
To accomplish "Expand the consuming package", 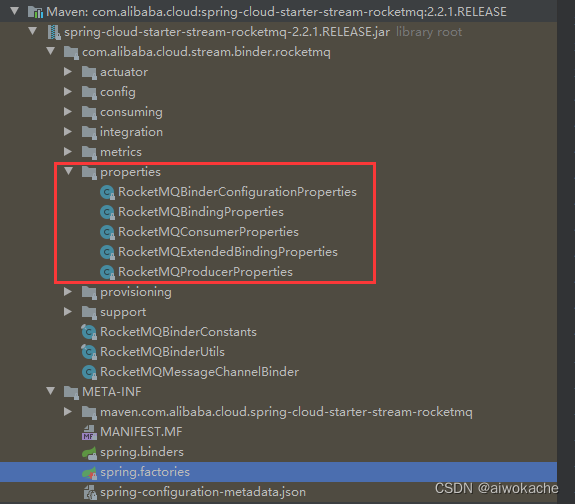I will click(68, 111).
